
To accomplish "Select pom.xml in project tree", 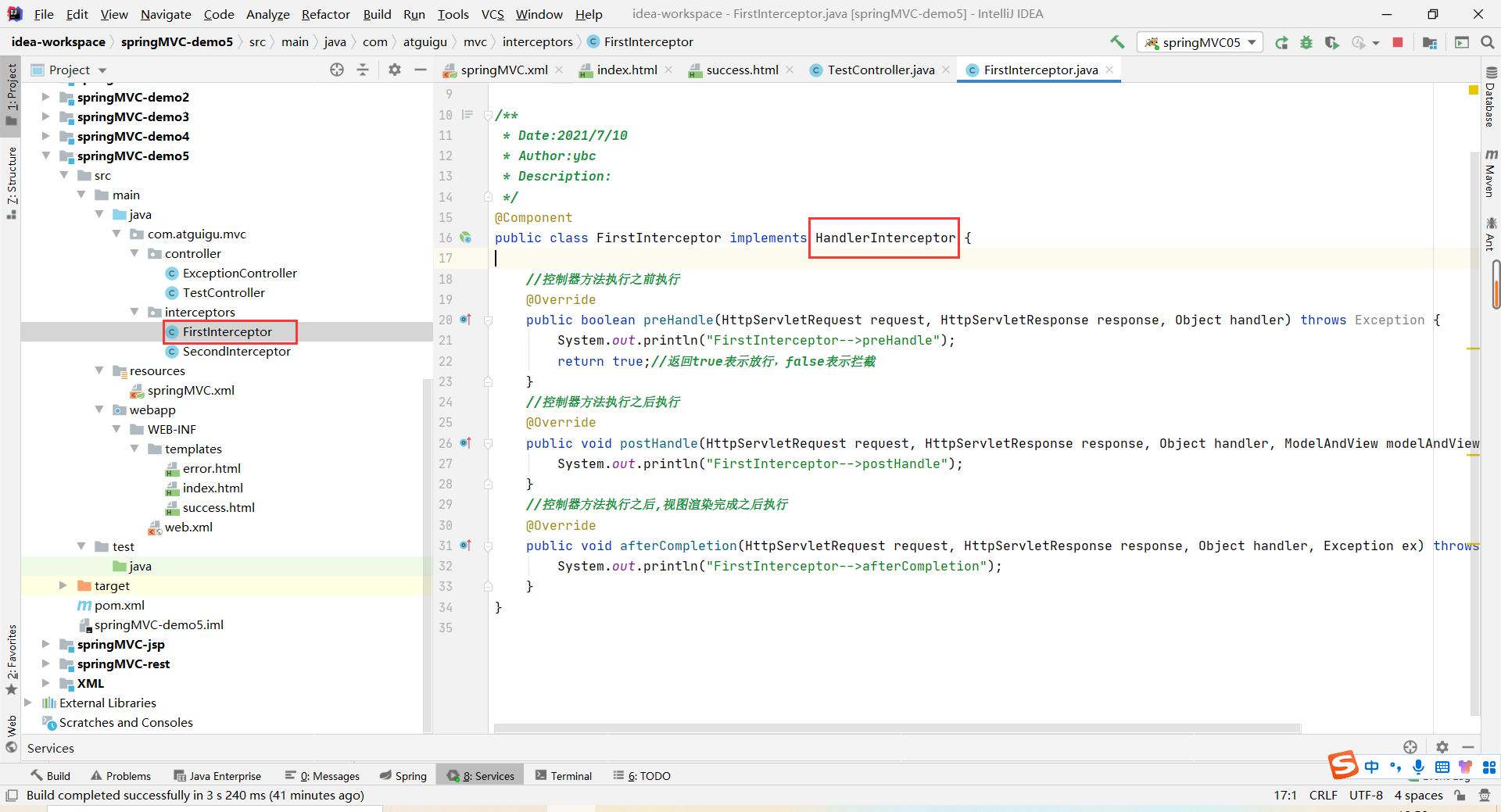I will (x=120, y=605).
